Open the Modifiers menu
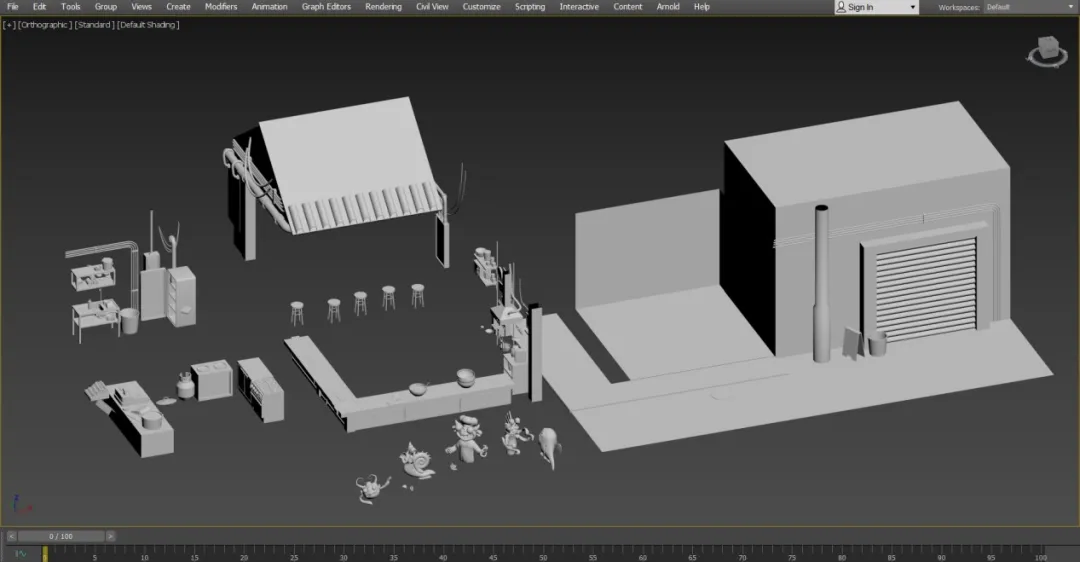The width and height of the screenshot is (1080, 562). pyautogui.click(x=221, y=7)
